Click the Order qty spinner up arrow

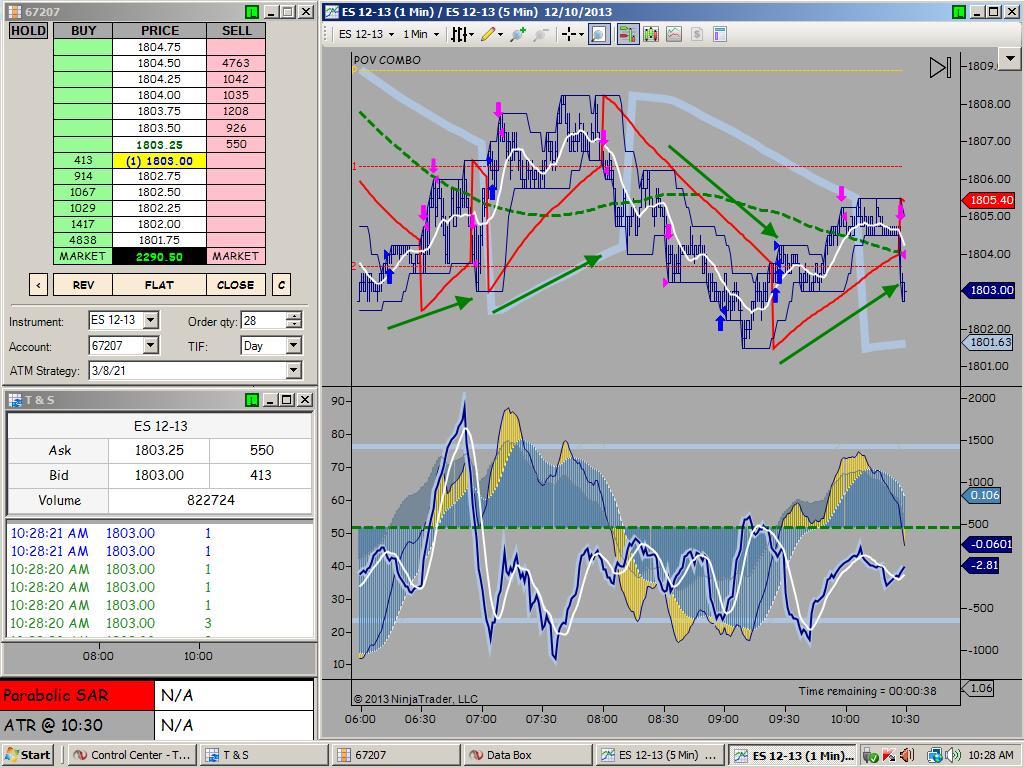(295, 316)
